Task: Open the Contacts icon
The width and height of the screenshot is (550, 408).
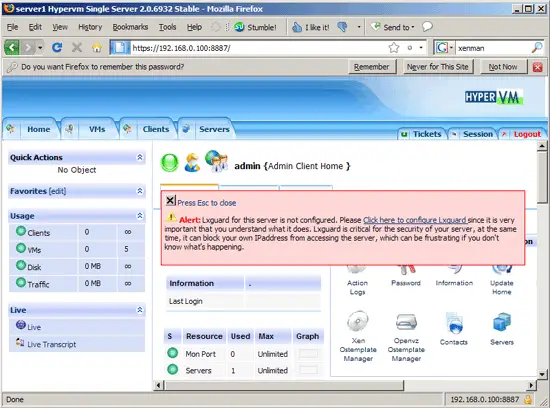Action: [x=454, y=323]
